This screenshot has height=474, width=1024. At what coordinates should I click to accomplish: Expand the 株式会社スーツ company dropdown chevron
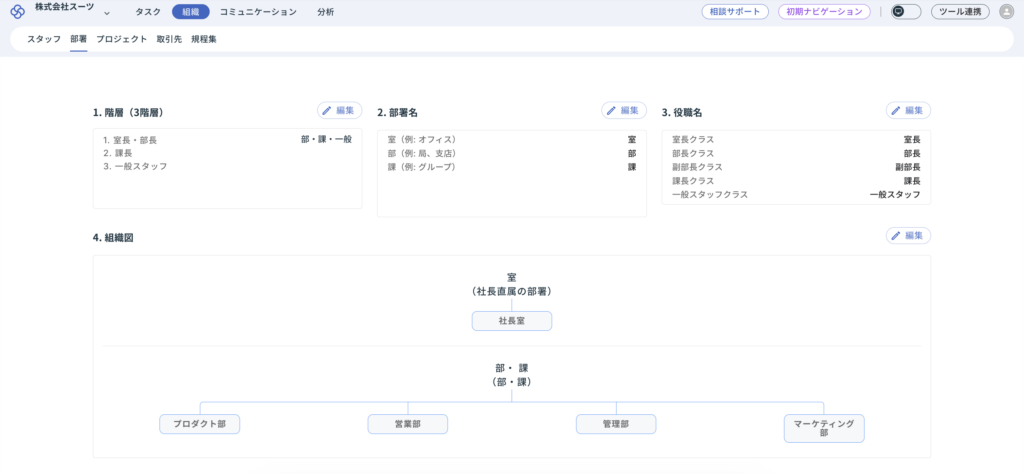point(107,13)
